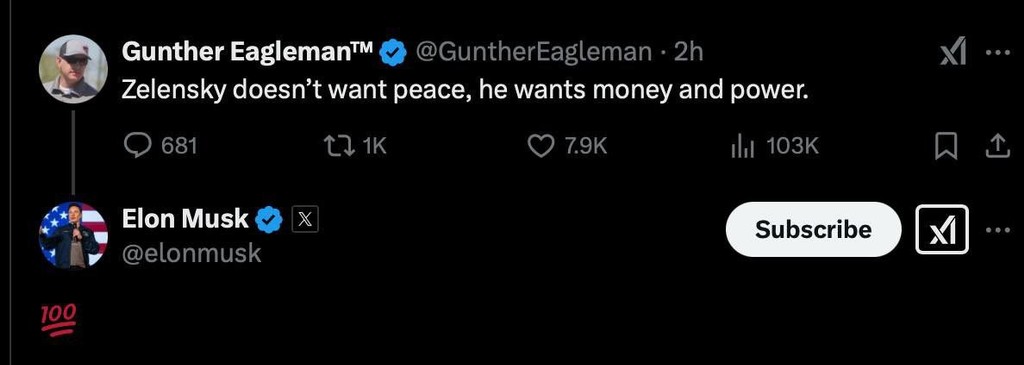1024x365 pixels.
Task: Open more options on Gunther's tweet
Action: [x=998, y=53]
